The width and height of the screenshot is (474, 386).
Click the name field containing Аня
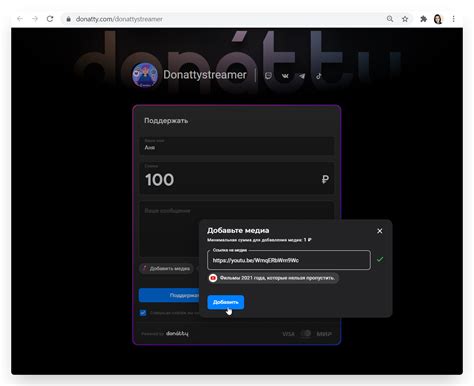coord(237,146)
